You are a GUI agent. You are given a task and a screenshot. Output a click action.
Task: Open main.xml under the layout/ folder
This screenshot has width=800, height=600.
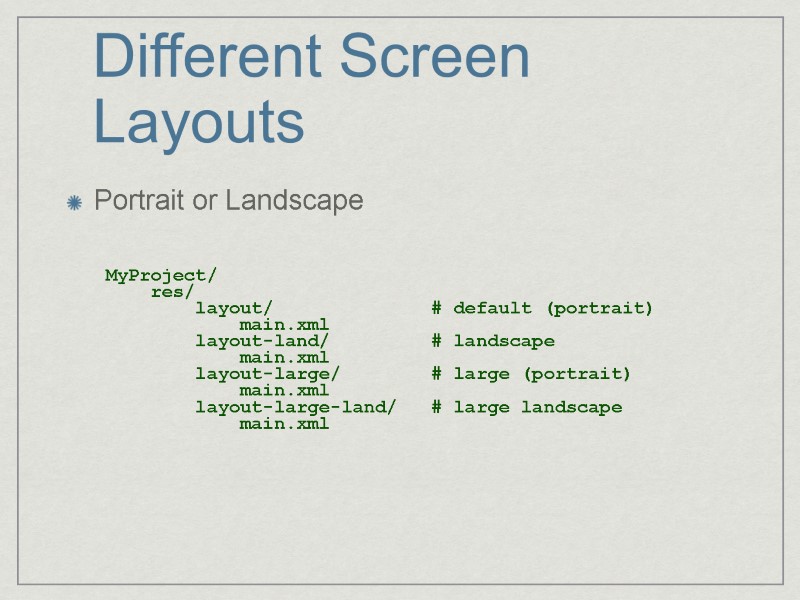(x=286, y=324)
